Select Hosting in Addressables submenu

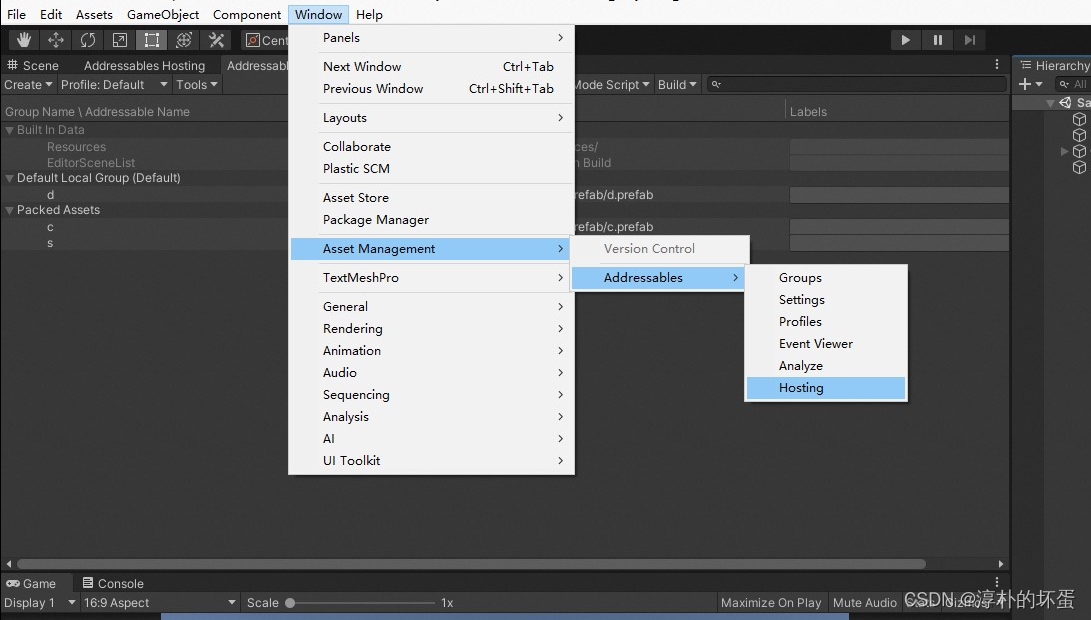826,388
